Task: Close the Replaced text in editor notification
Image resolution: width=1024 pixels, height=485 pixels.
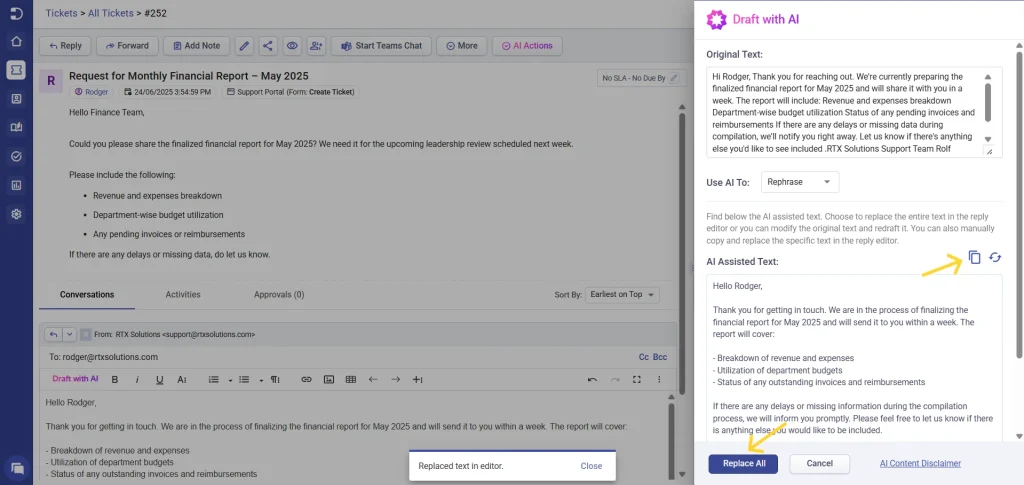Action: coord(591,466)
